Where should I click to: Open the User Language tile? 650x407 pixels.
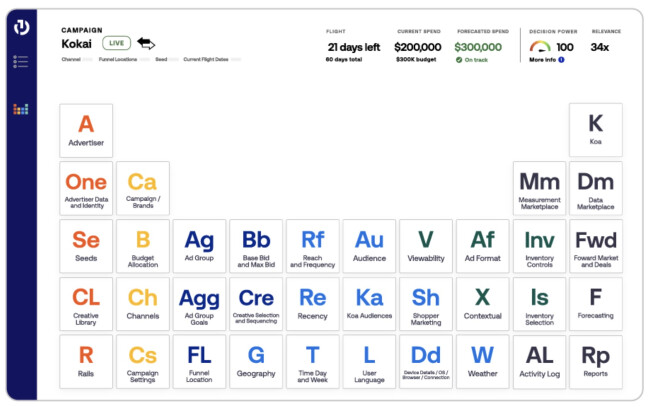369,362
